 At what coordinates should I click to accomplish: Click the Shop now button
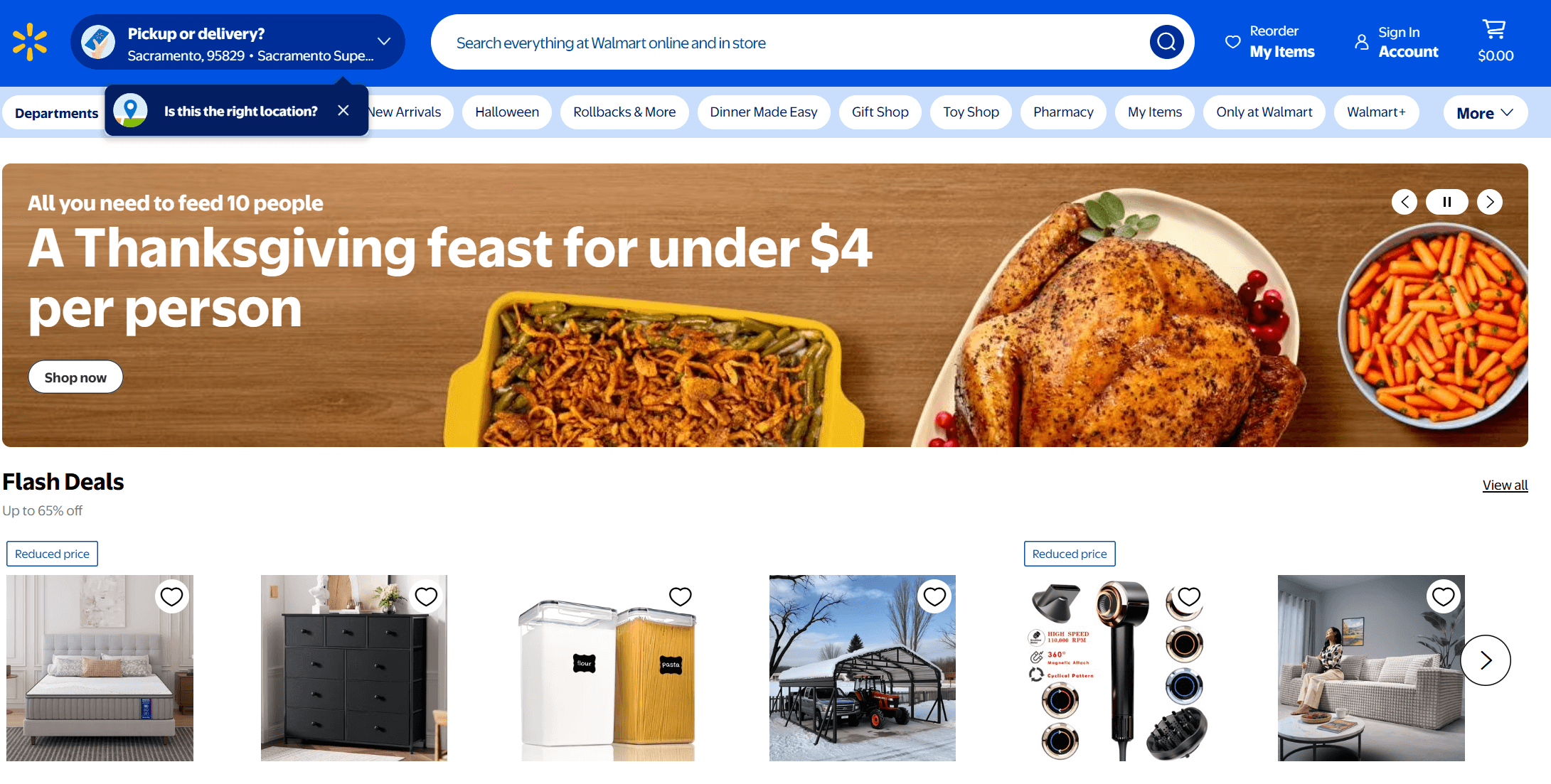75,377
